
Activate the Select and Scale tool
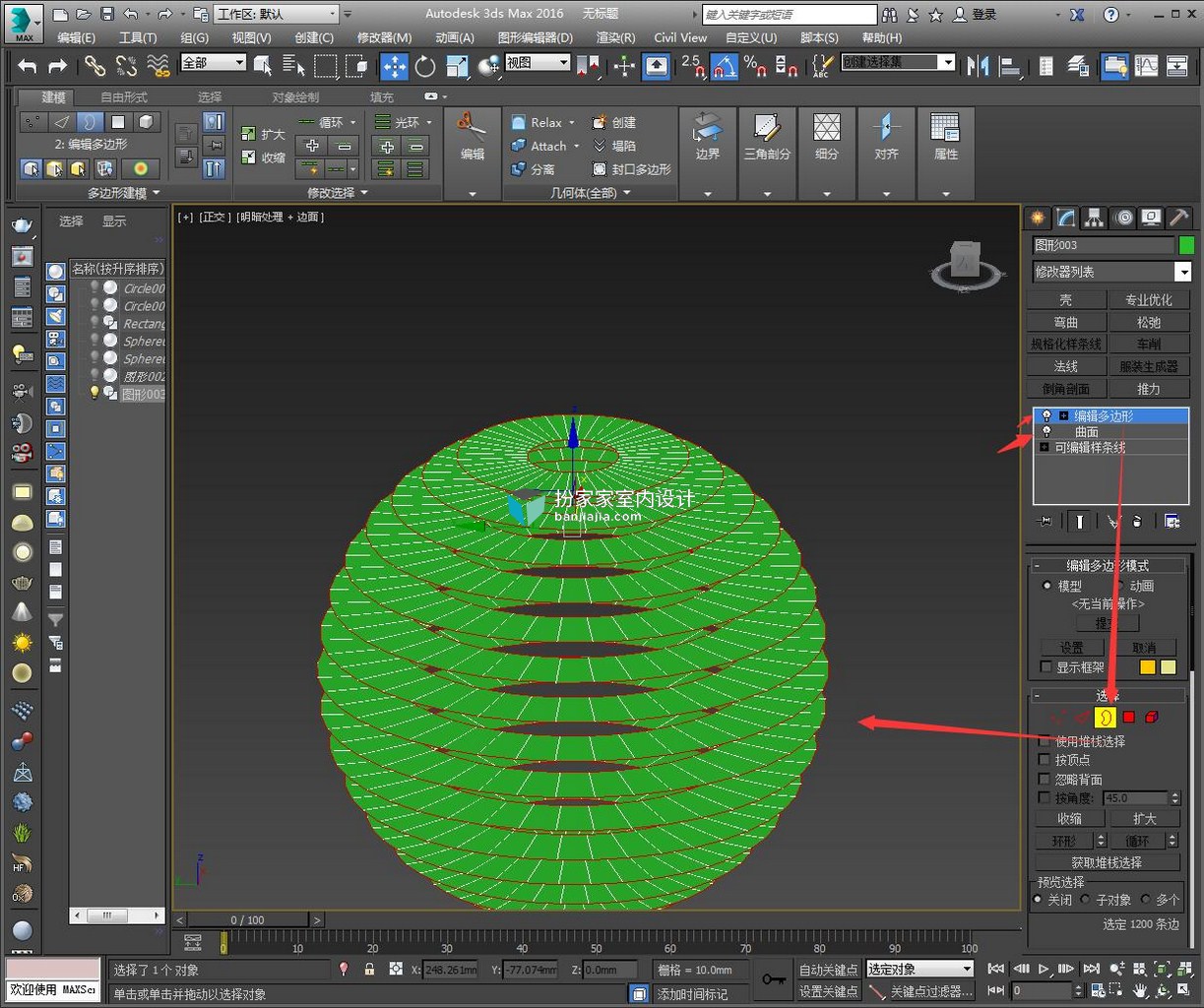457,66
